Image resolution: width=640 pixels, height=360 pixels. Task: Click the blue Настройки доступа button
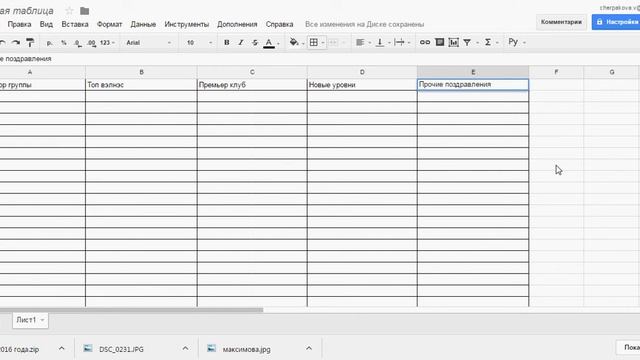coord(616,22)
